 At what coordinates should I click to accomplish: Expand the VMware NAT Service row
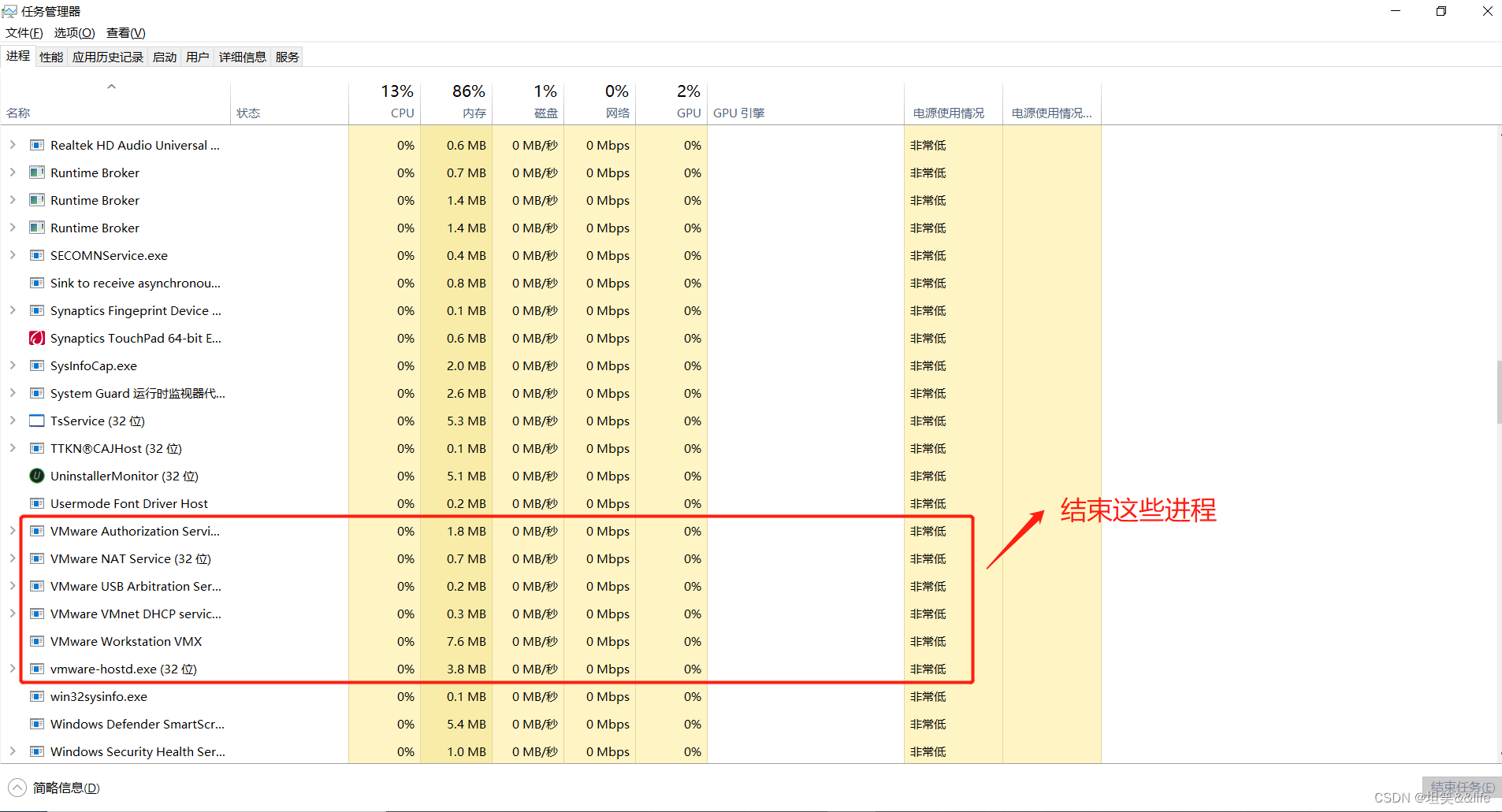point(13,558)
